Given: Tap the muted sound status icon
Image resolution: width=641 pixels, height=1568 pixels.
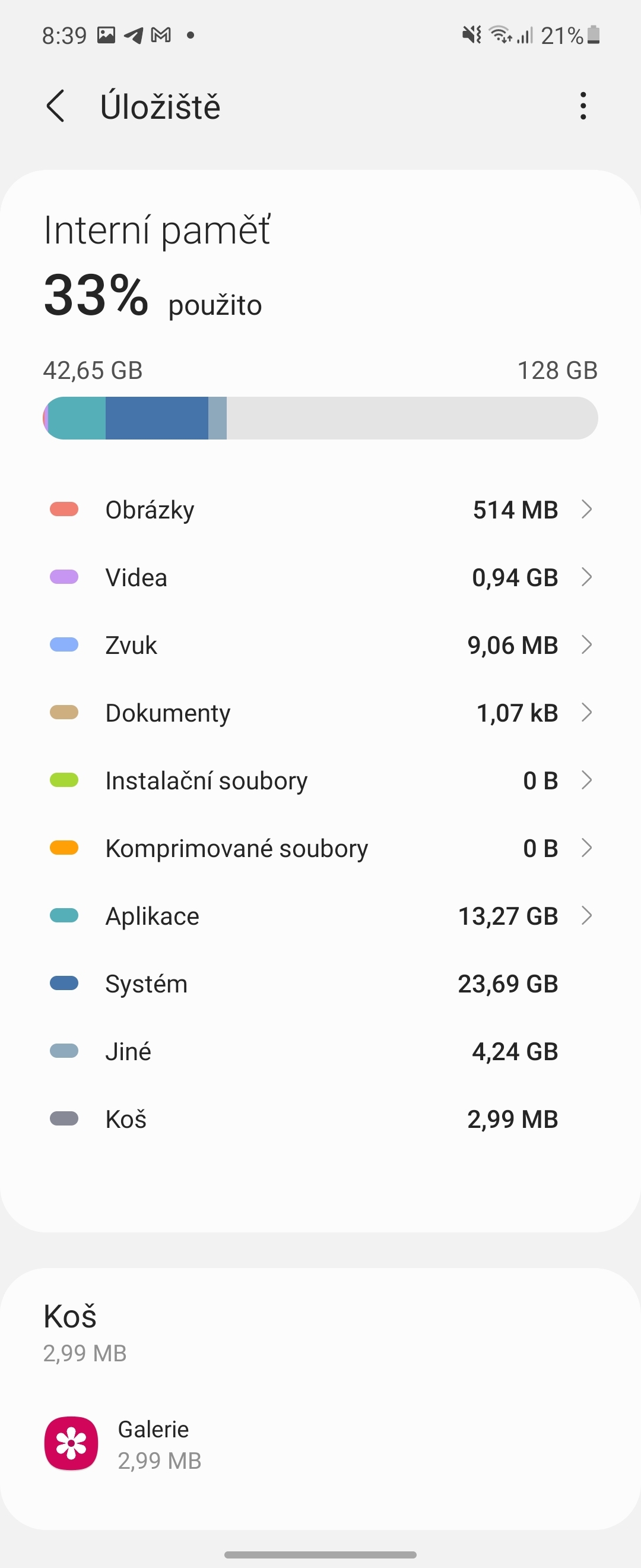Looking at the screenshot, I should [x=471, y=35].
